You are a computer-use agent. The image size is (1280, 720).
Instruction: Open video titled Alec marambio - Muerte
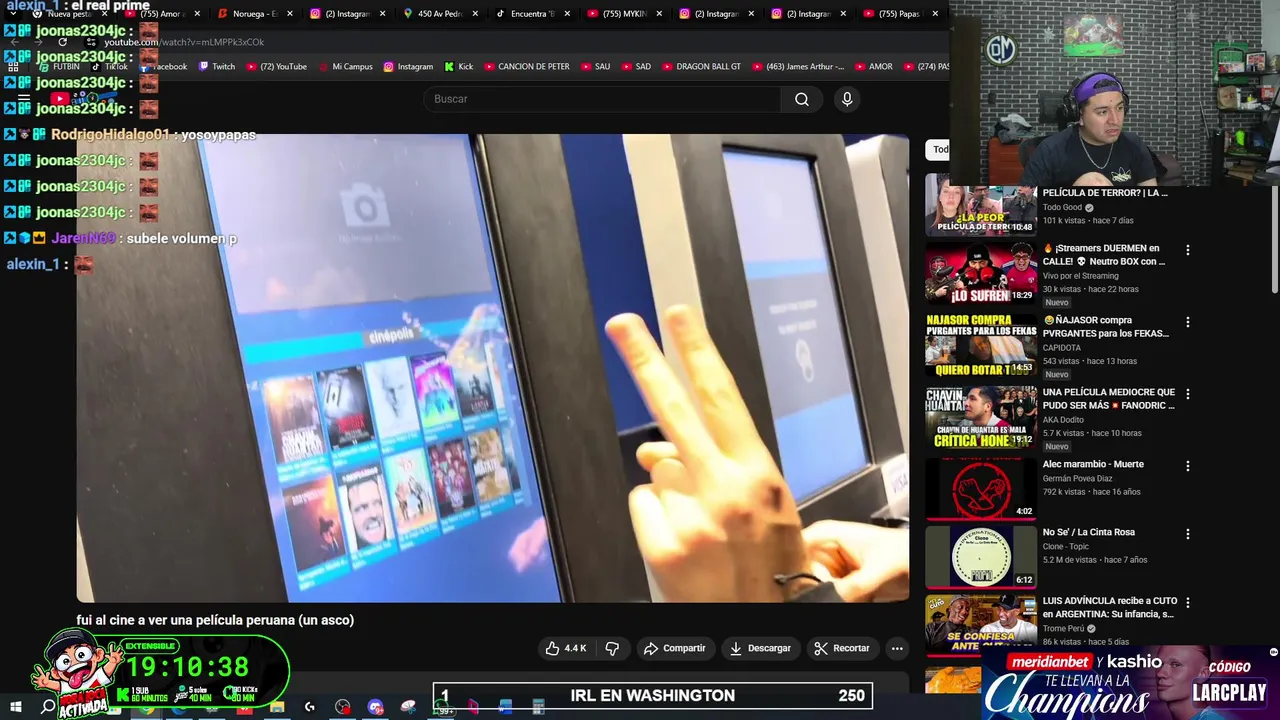coord(1093,464)
